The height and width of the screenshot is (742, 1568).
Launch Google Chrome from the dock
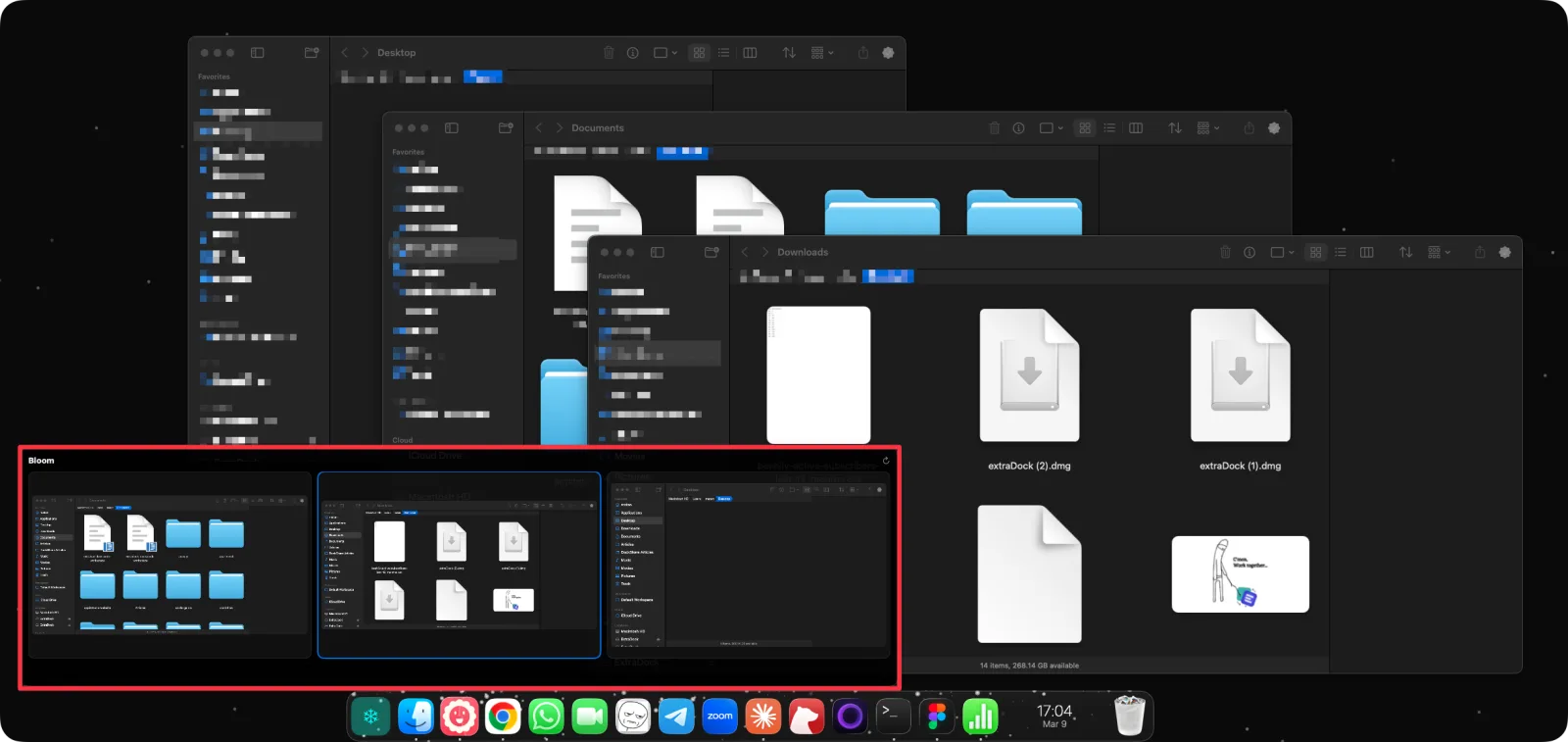503,717
